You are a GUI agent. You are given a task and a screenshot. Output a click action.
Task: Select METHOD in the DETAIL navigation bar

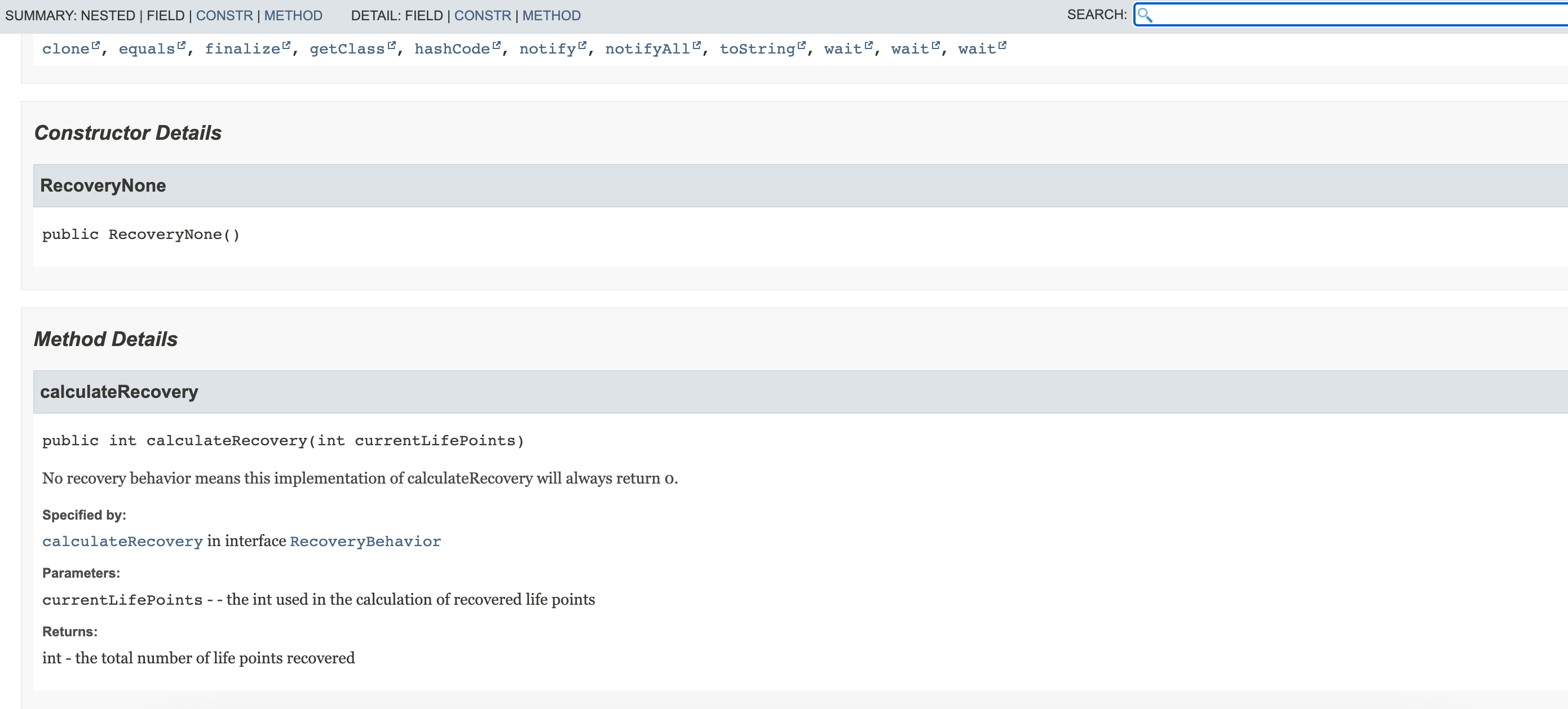tap(550, 15)
